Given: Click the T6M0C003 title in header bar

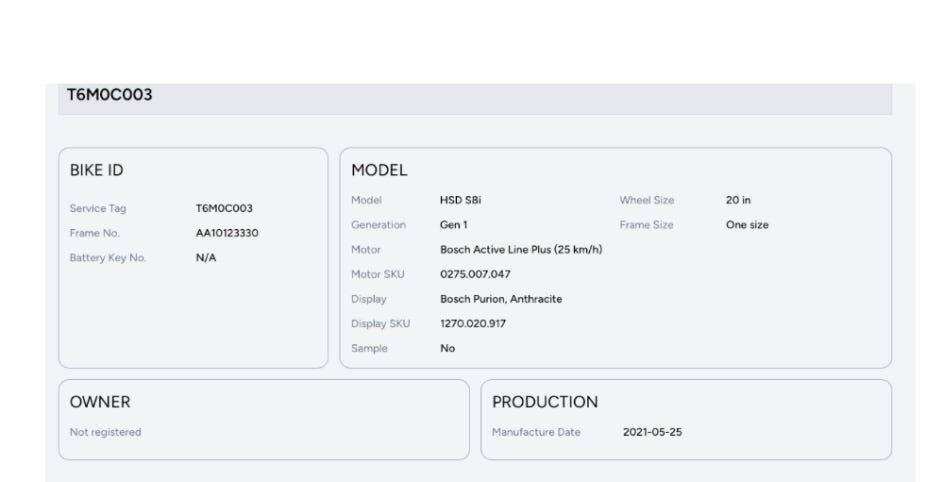Looking at the screenshot, I should tap(109, 97).
